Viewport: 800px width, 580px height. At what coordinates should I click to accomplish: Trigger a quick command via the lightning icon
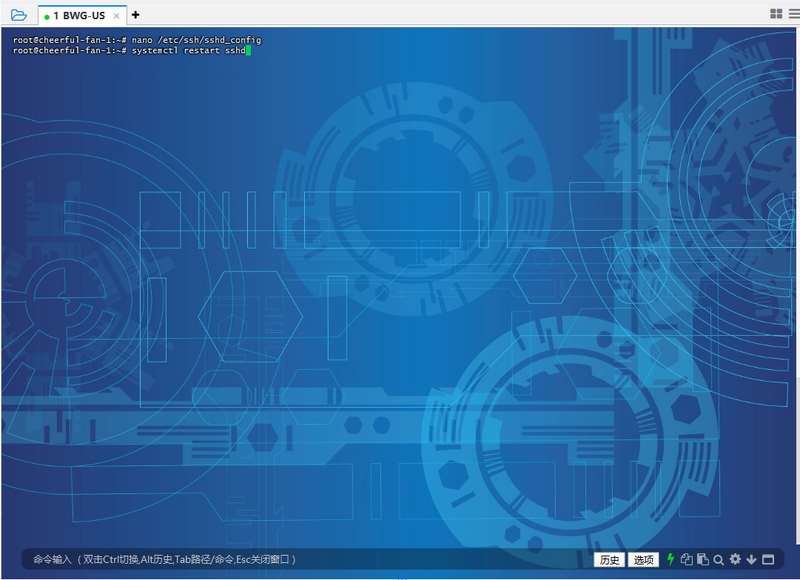point(671,559)
